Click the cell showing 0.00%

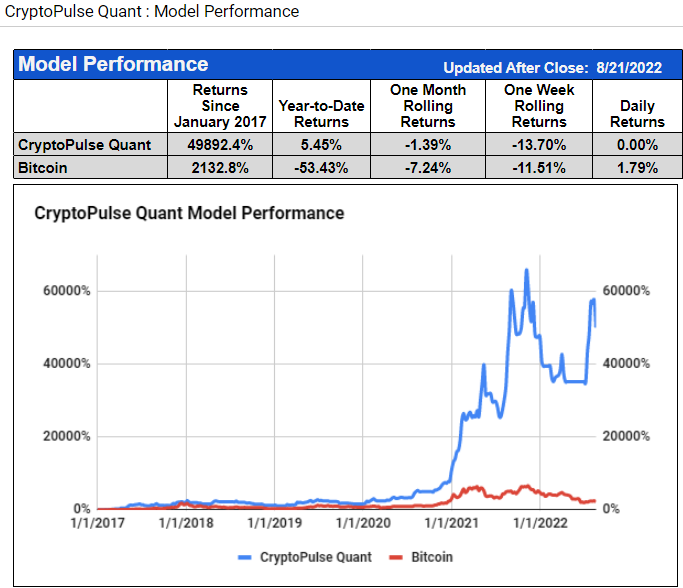[x=637, y=145]
